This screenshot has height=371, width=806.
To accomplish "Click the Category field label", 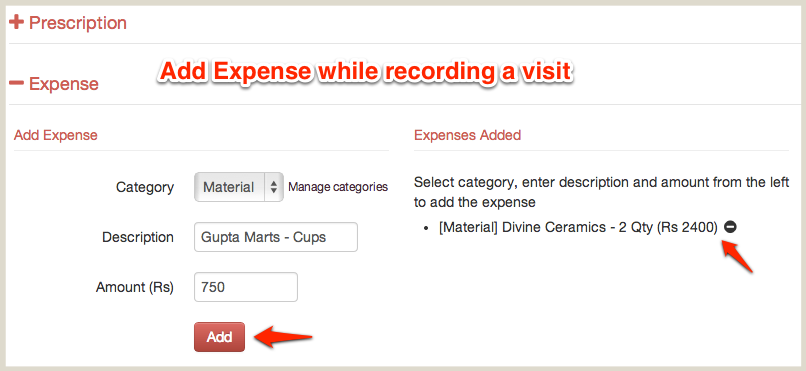I will [145, 188].
